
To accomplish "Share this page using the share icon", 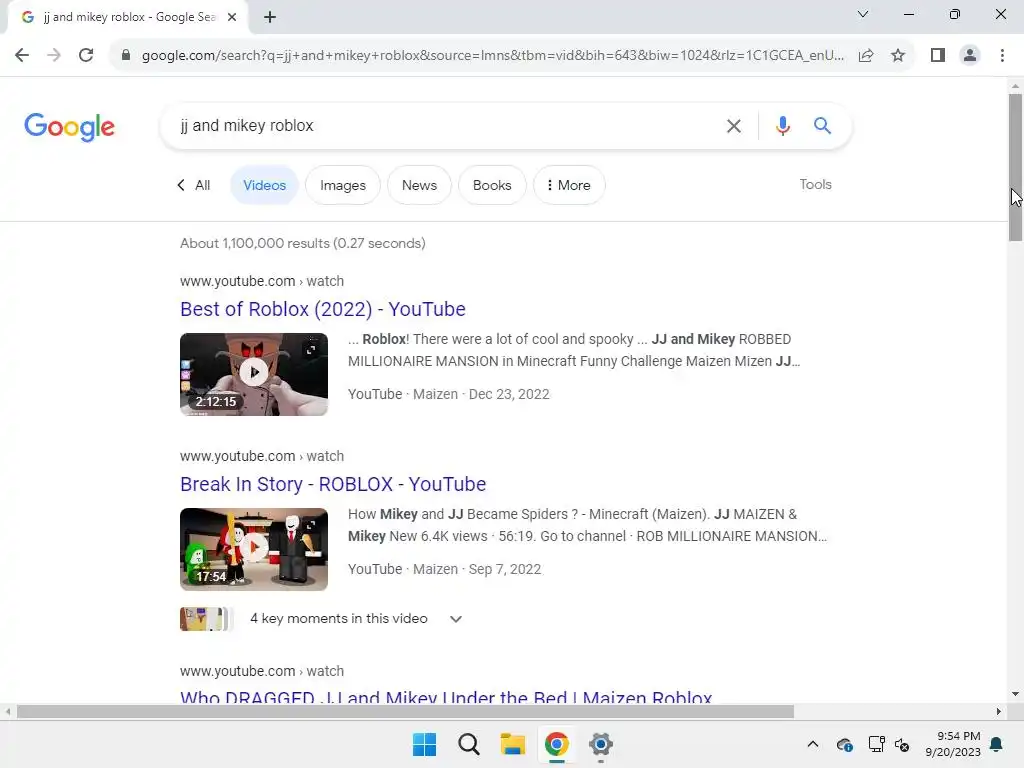I will (866, 55).
